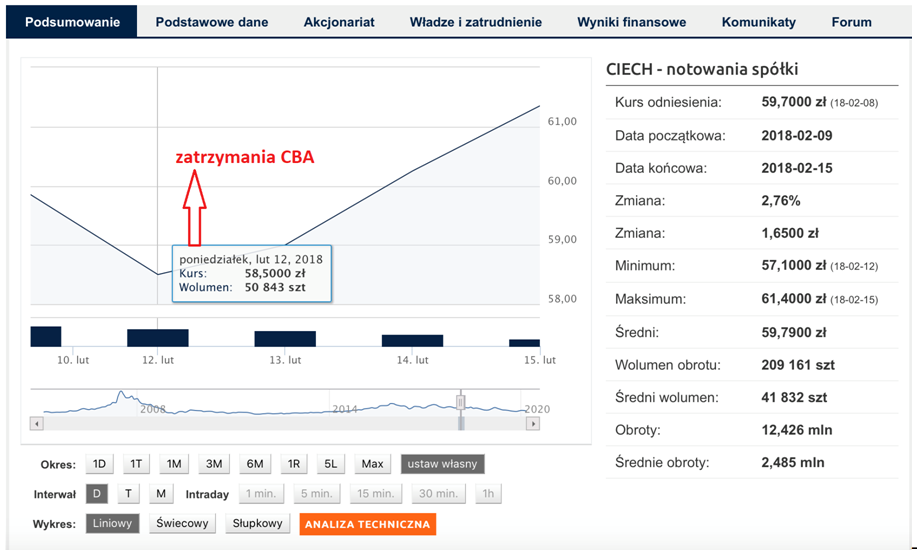Click the 13. lut volume bar

(x=285, y=339)
